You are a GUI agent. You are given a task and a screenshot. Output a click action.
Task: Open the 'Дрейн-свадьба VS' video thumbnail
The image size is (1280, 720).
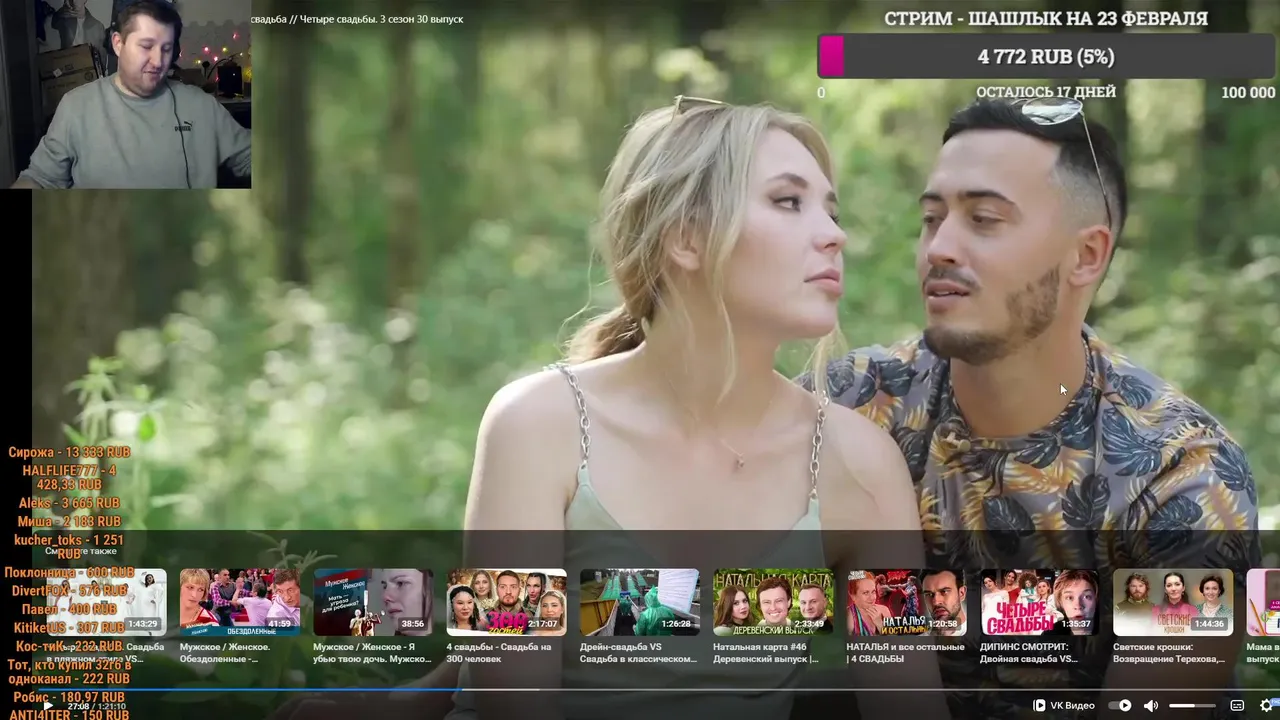point(640,602)
